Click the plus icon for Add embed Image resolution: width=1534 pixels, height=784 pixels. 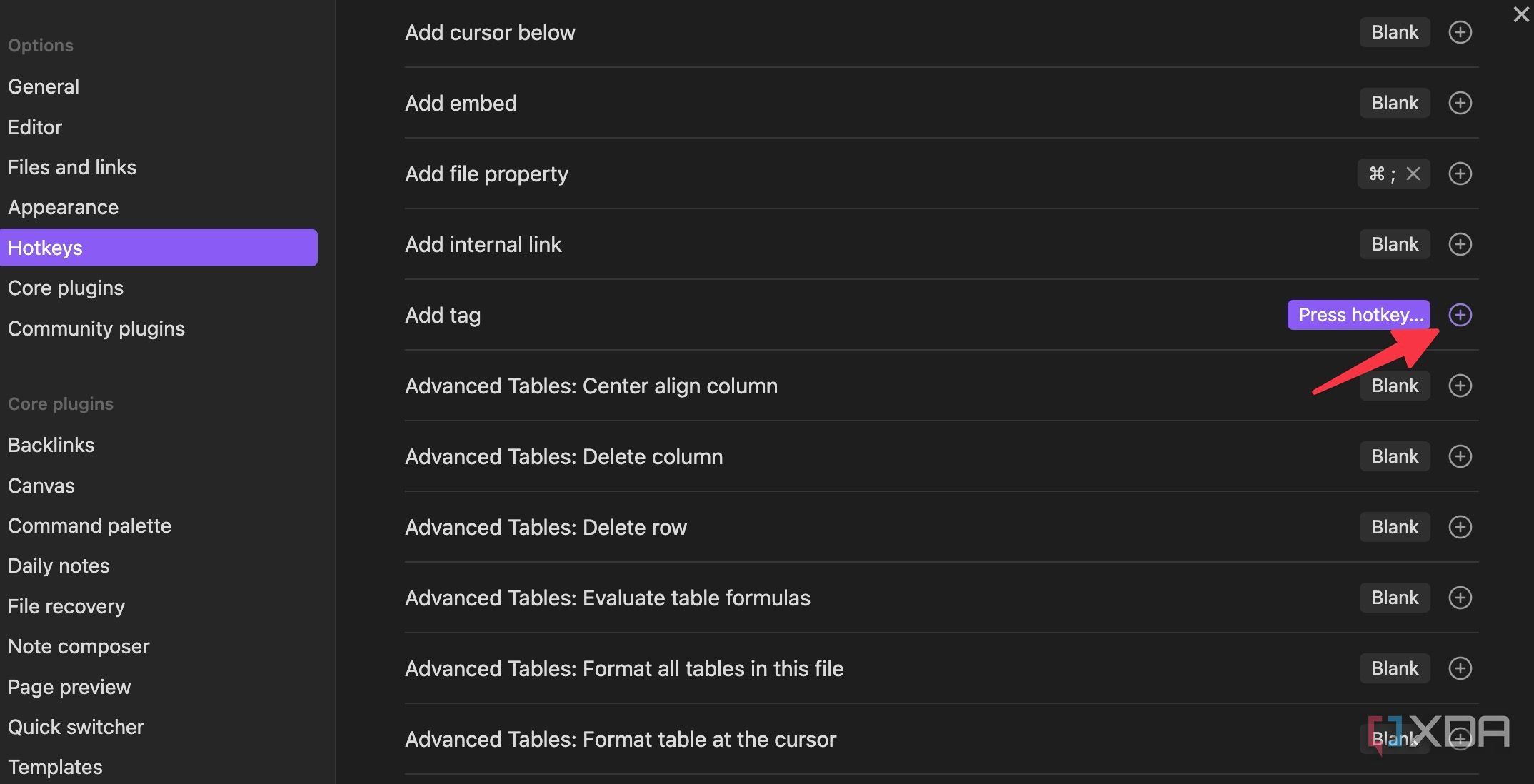(x=1460, y=102)
